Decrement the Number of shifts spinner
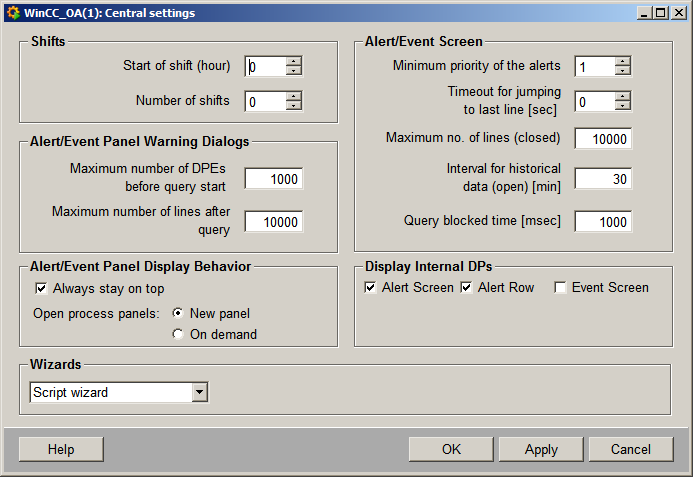Screen dimensions: 693x477 pyautogui.click(x=293, y=106)
